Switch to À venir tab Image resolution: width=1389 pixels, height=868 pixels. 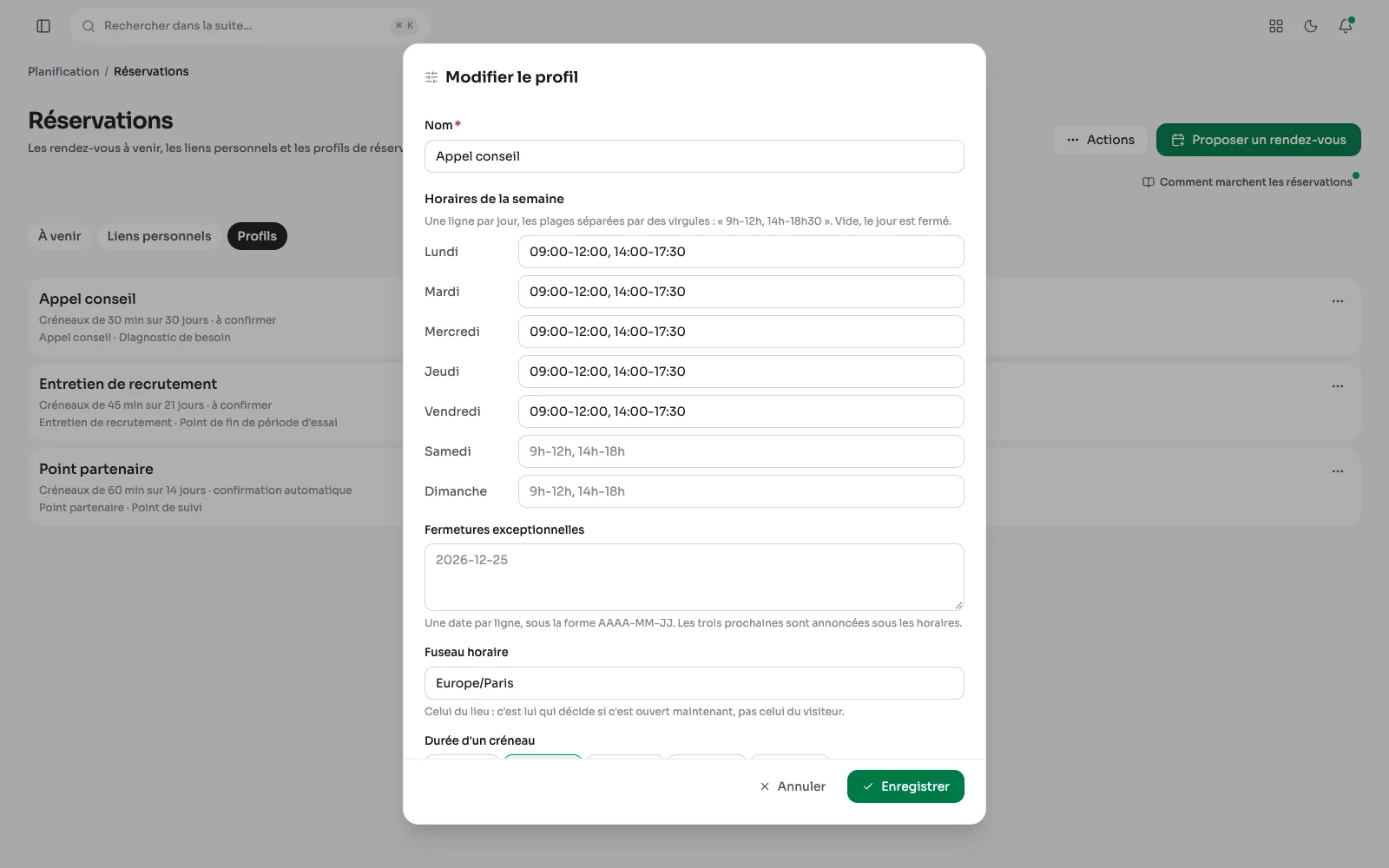point(60,236)
